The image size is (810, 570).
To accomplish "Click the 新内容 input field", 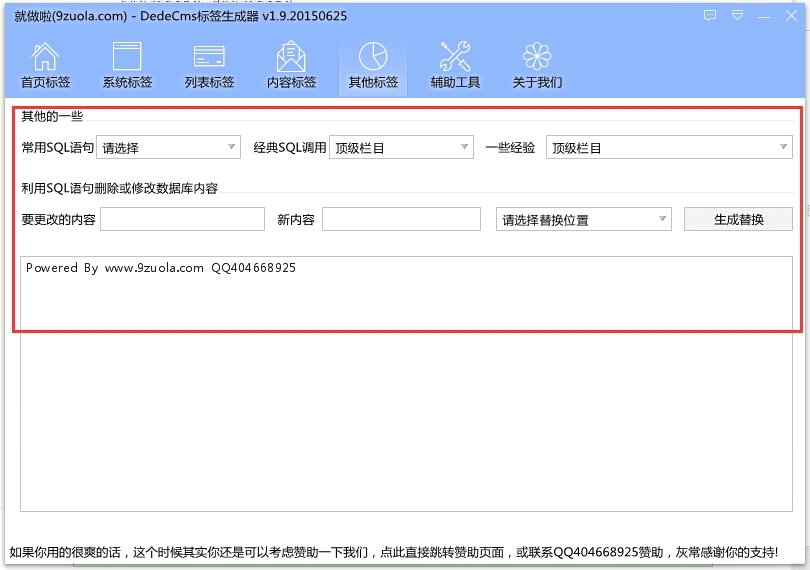I will (x=401, y=219).
